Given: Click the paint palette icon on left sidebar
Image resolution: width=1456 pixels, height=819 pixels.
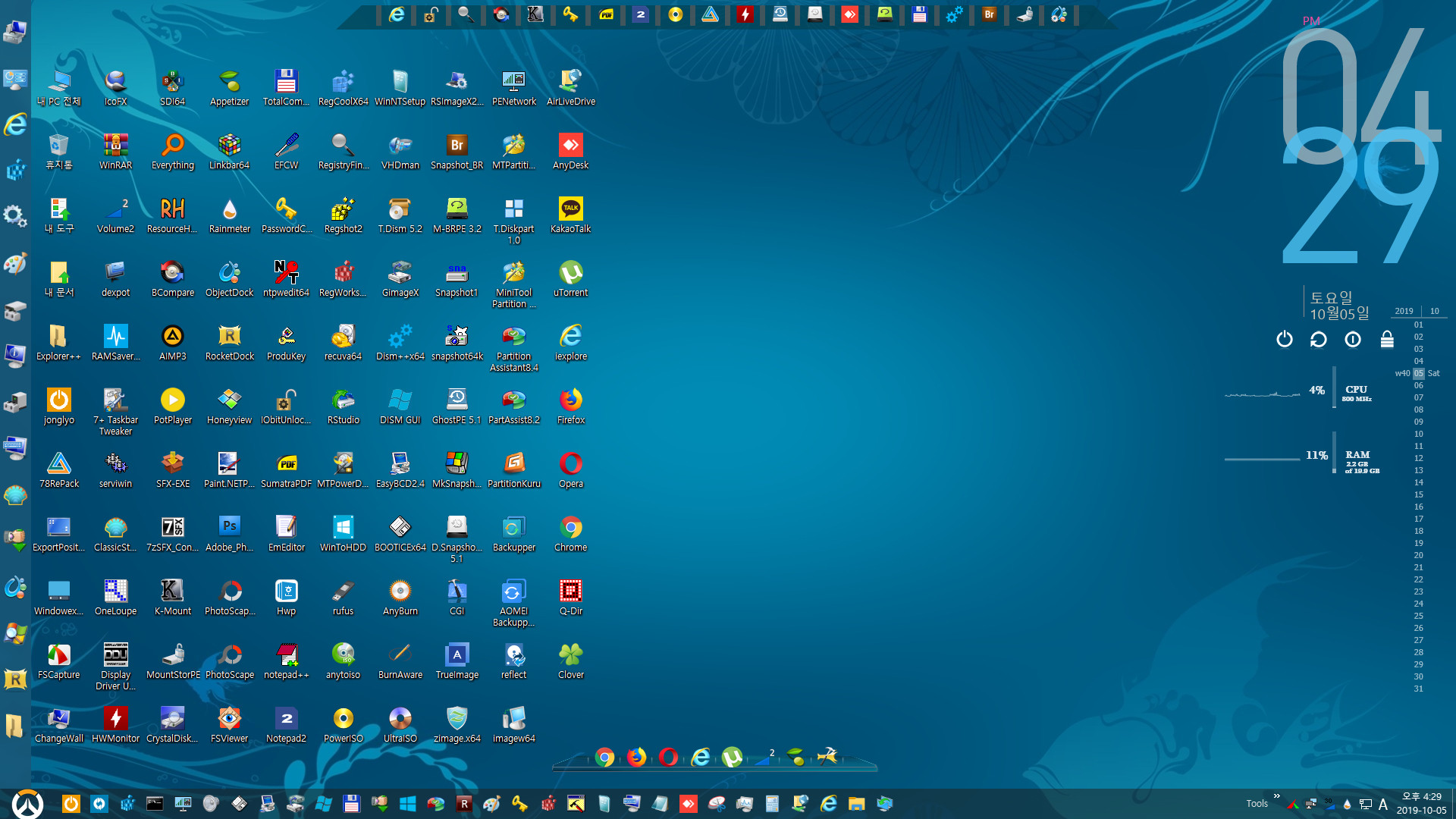Looking at the screenshot, I should pyautogui.click(x=15, y=263).
